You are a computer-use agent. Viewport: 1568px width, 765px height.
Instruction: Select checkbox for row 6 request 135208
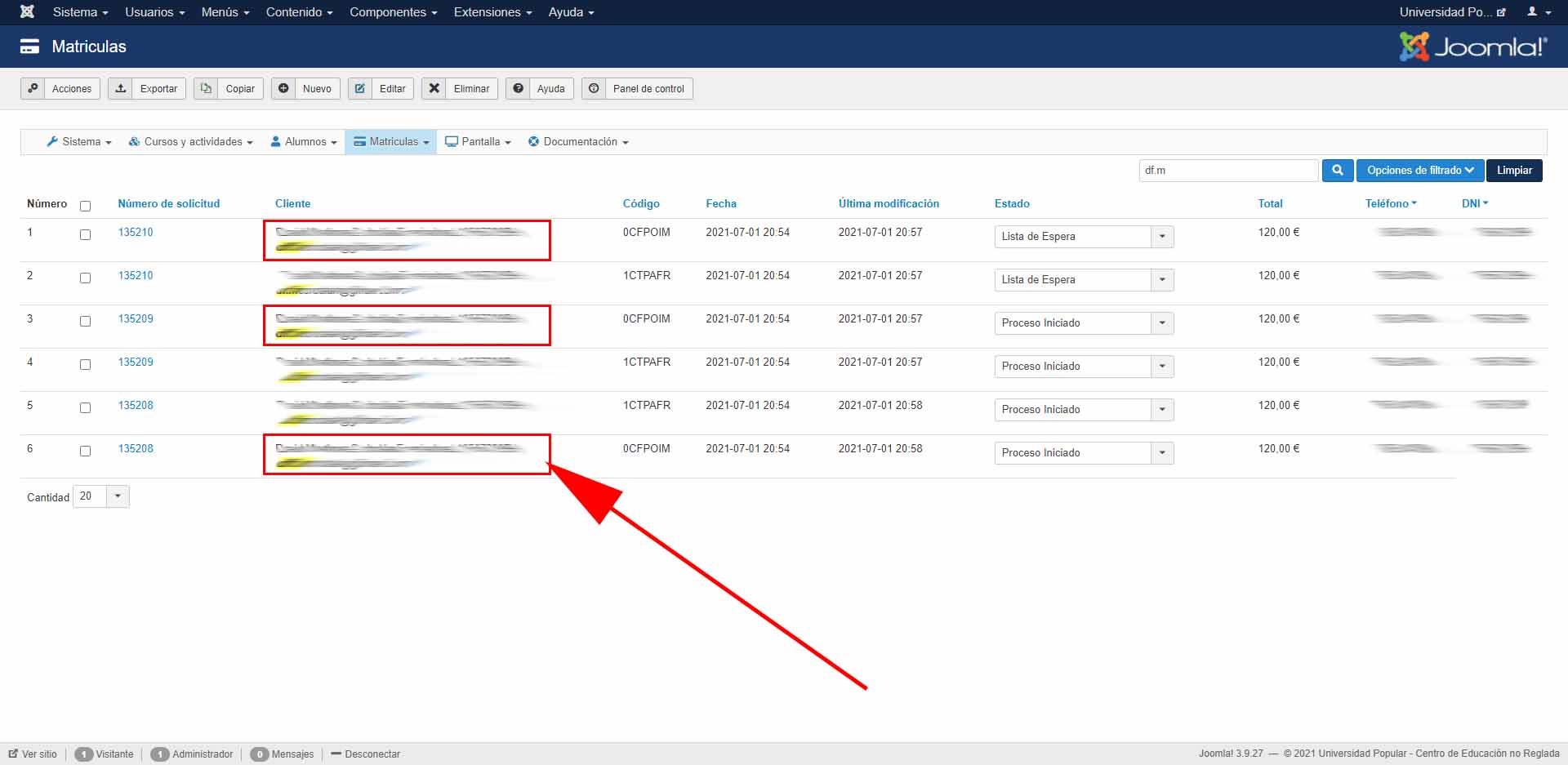[85, 451]
